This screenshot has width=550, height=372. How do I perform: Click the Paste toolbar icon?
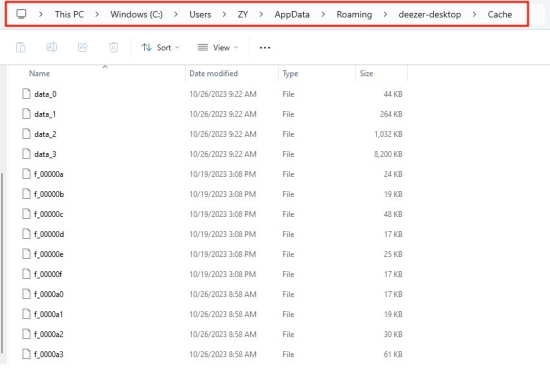pyautogui.click(x=21, y=47)
